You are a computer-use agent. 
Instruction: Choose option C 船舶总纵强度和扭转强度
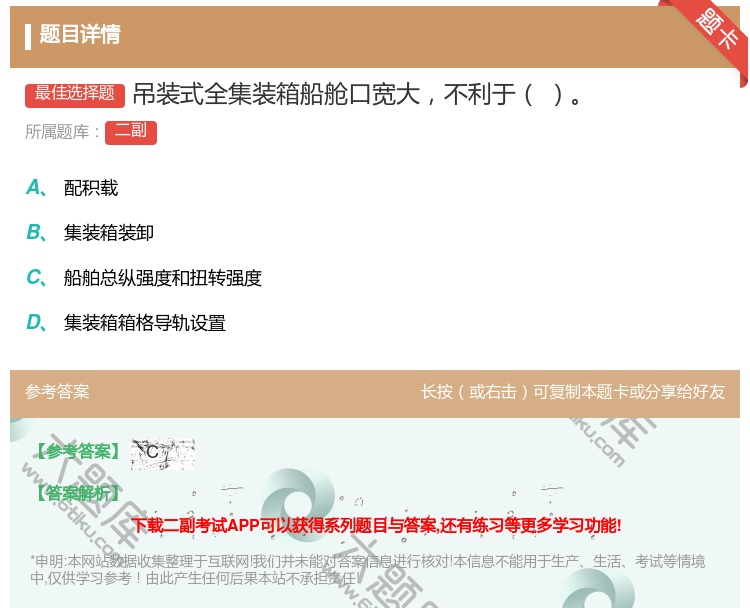[x=163, y=278]
